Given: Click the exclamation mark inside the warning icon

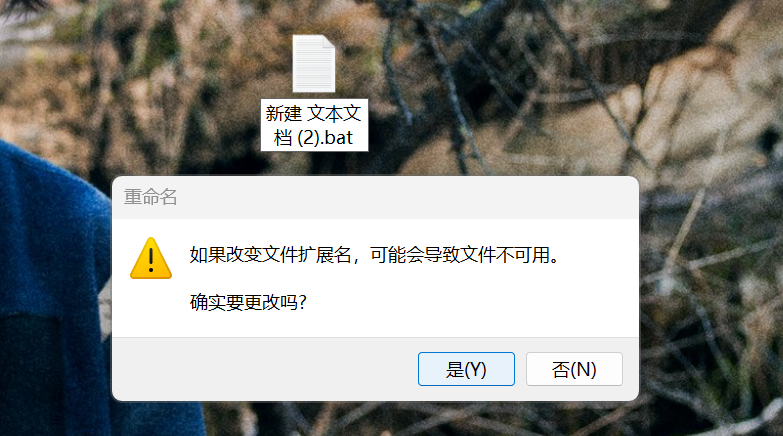Looking at the screenshot, I should (151, 260).
